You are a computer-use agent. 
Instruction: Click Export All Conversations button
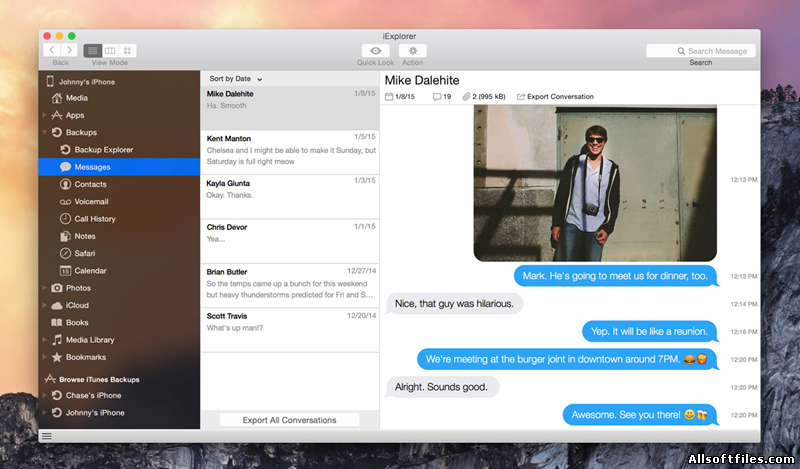pos(289,420)
